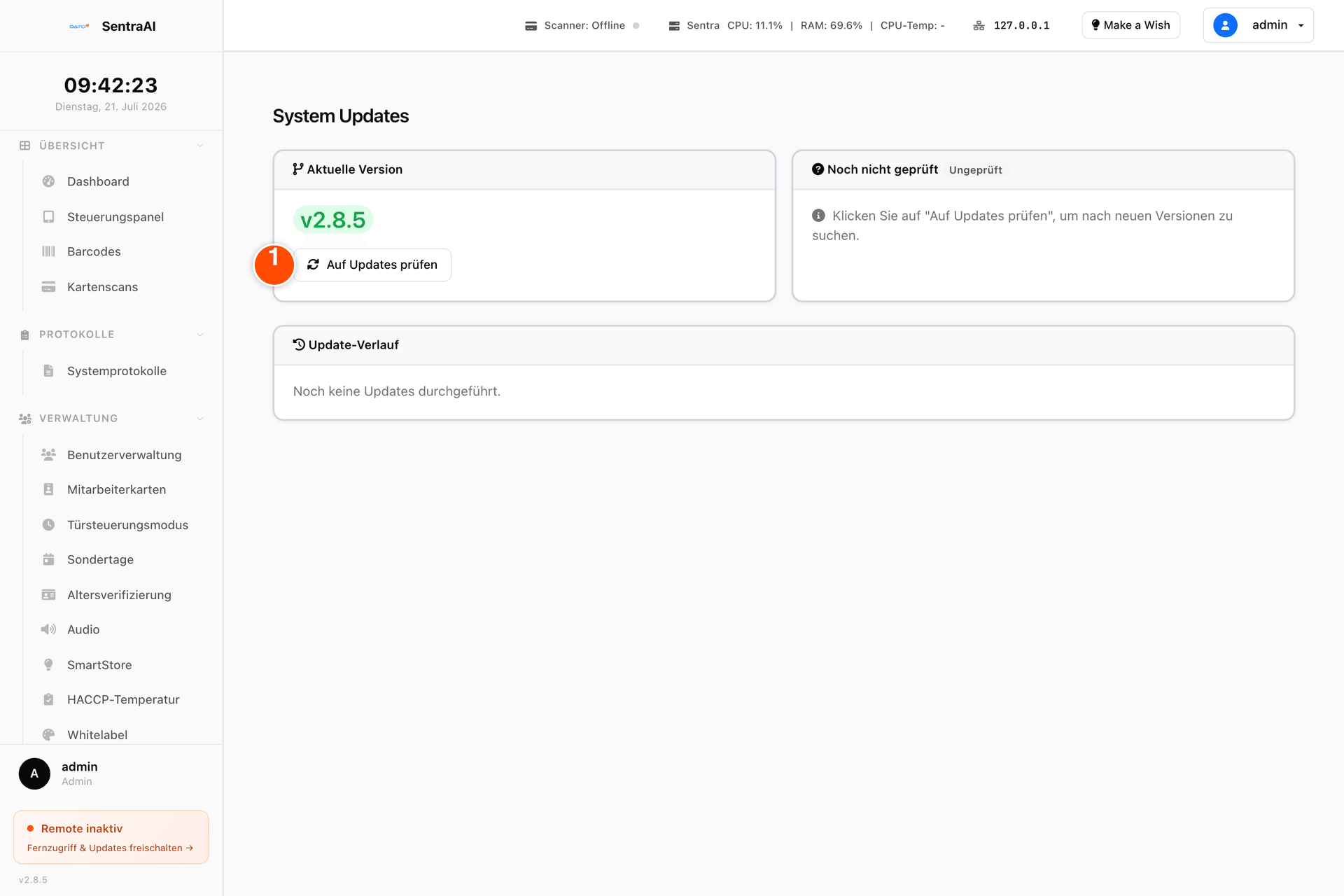Screen dimensions: 1344x896
Task: Click the branch icon by Aktuelle Version
Action: 298,169
